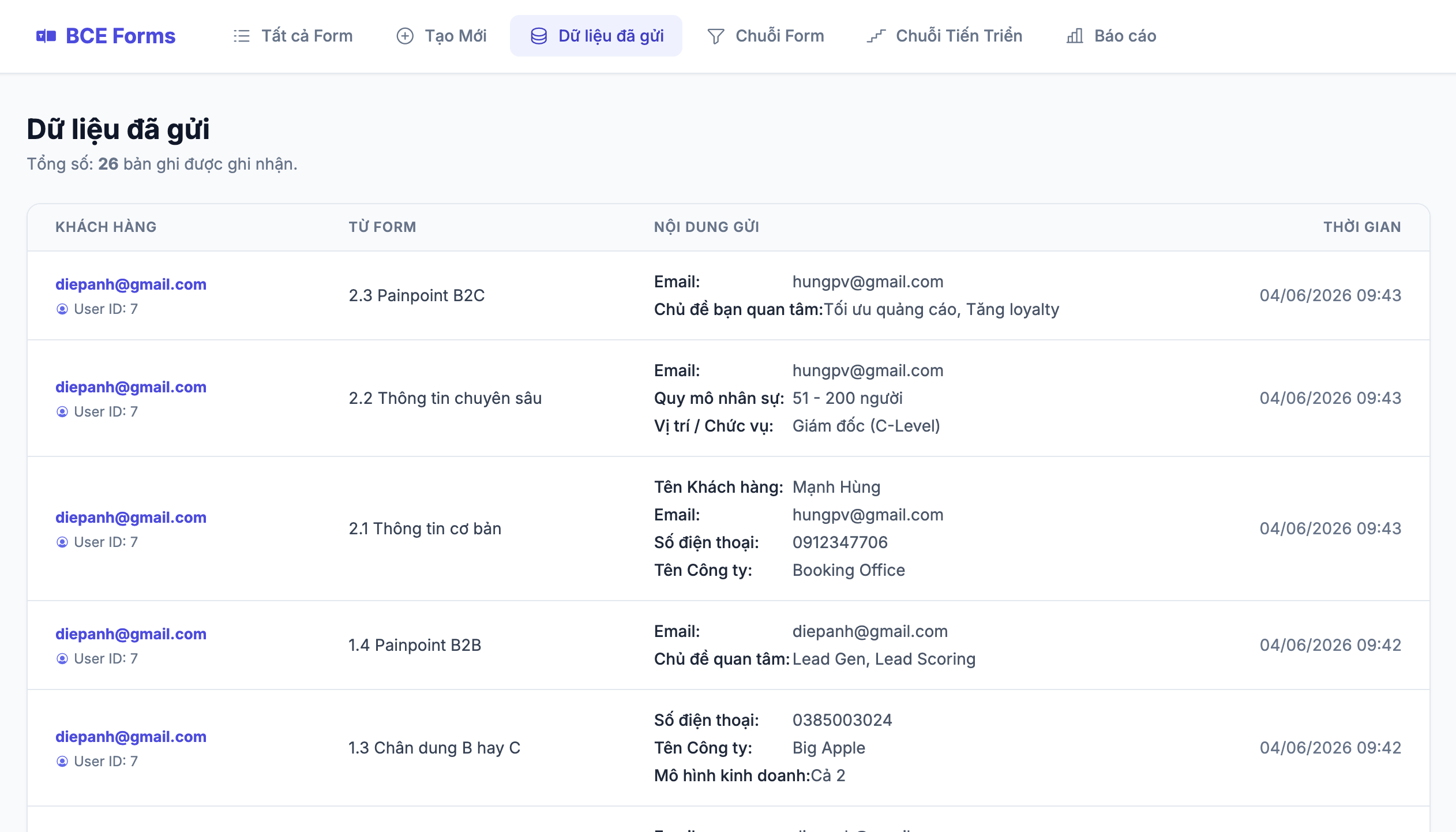Open the Tất cả Form tab
The width and height of the screenshot is (1456, 832).
tap(293, 36)
